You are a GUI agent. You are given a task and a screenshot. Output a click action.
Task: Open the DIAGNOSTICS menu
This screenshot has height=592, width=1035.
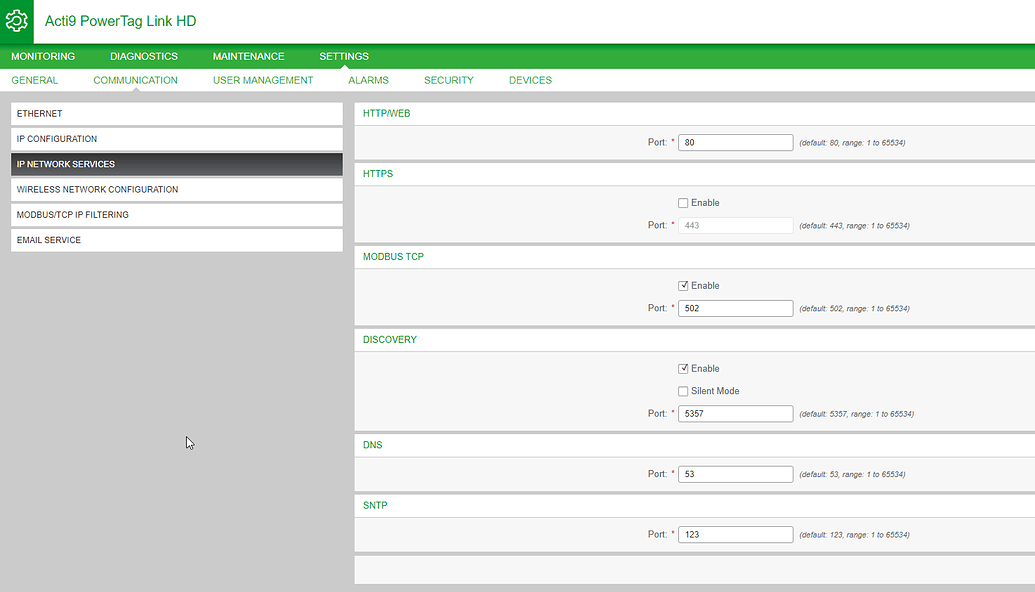coord(143,56)
